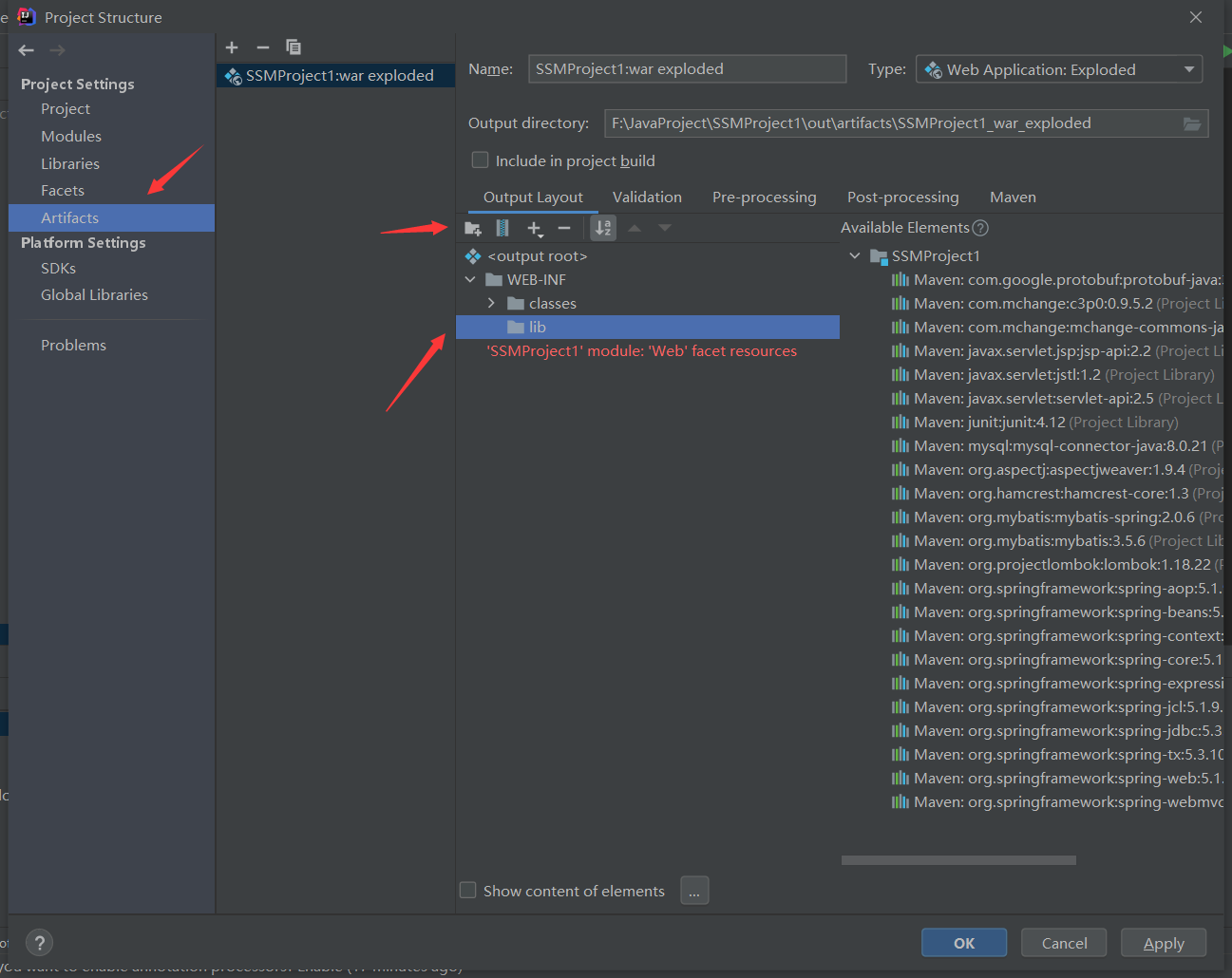Click library icon for lombok:1.18.22
The height and width of the screenshot is (978, 1232).
coord(900,565)
